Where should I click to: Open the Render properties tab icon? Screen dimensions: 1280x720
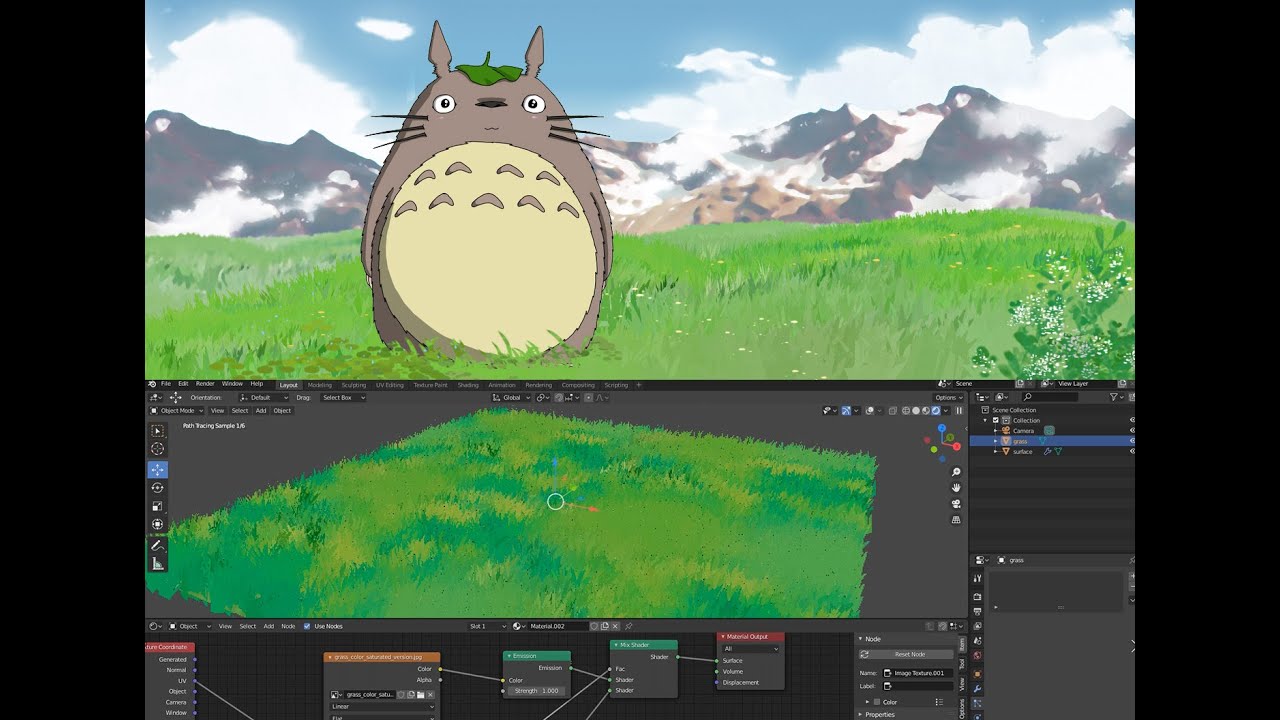977,596
